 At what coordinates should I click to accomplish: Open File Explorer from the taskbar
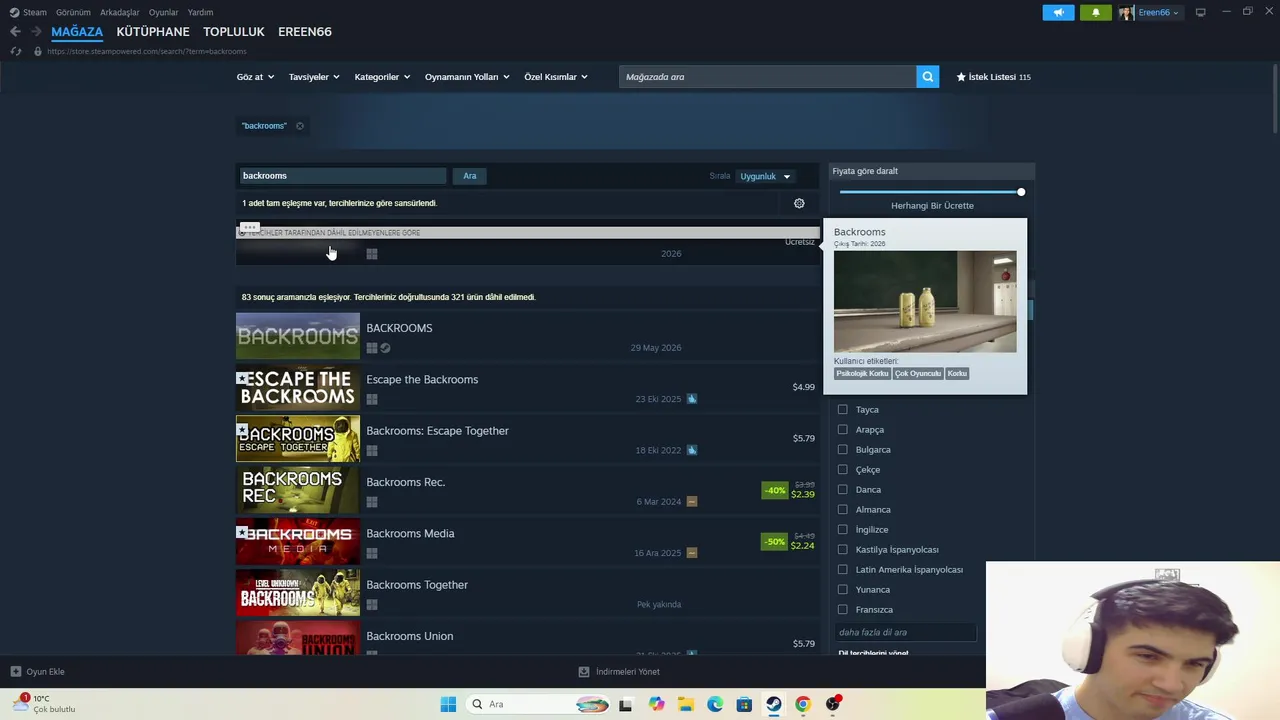(686, 704)
